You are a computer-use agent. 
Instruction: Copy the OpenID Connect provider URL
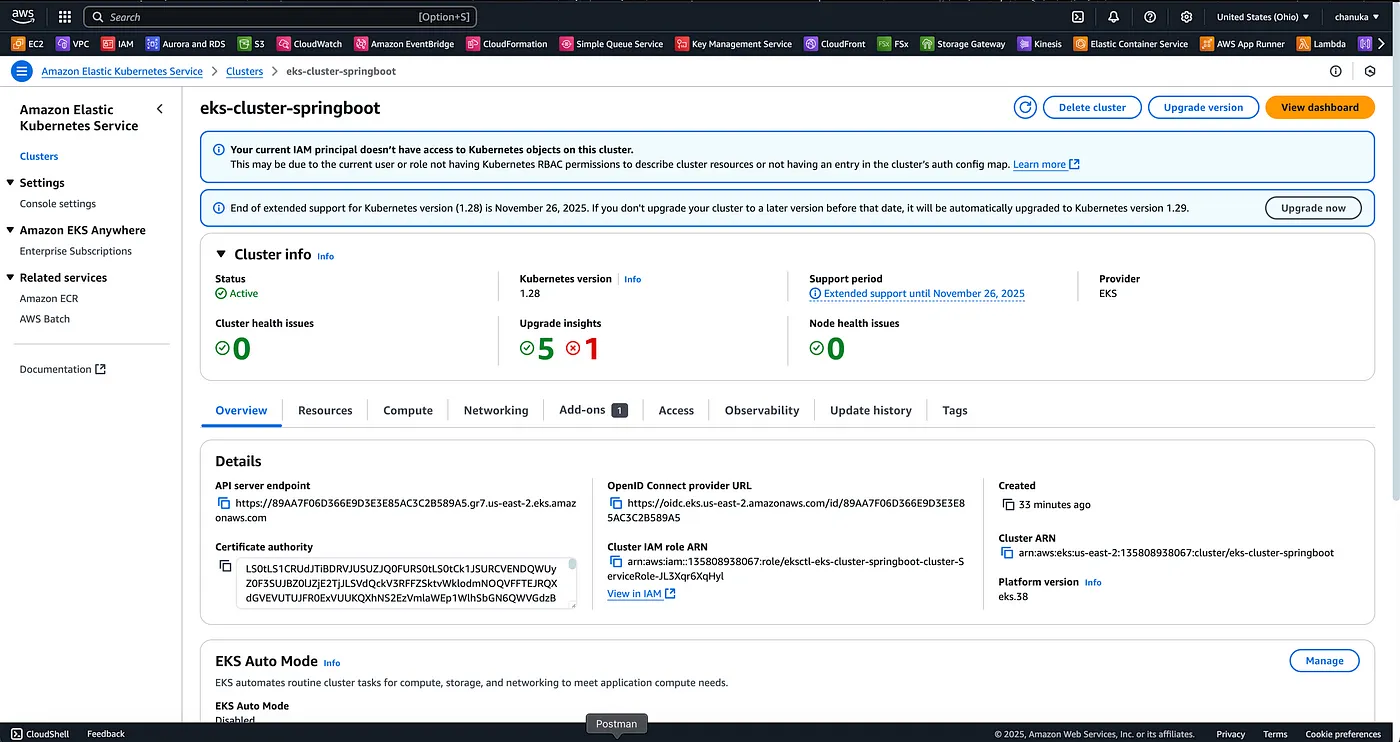pos(616,504)
